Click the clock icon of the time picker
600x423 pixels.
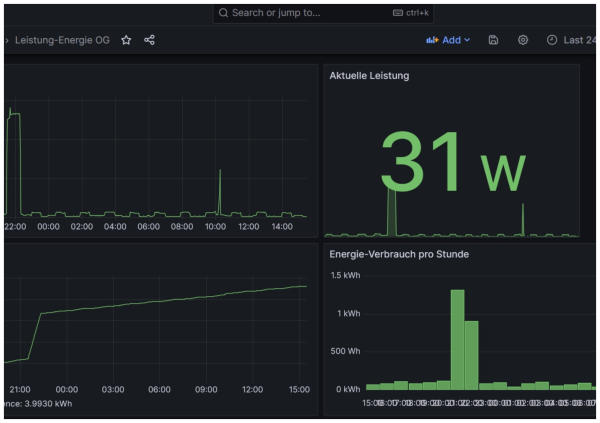(551, 40)
